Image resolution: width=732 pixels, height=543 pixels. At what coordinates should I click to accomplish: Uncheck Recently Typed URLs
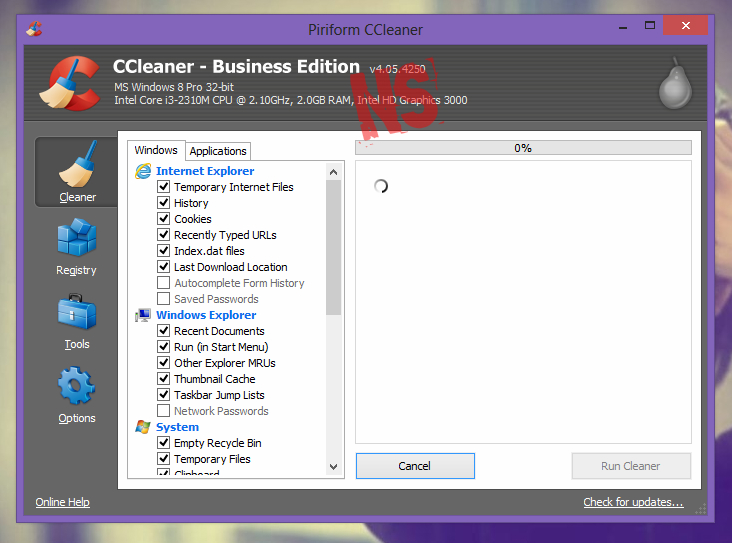coord(163,234)
